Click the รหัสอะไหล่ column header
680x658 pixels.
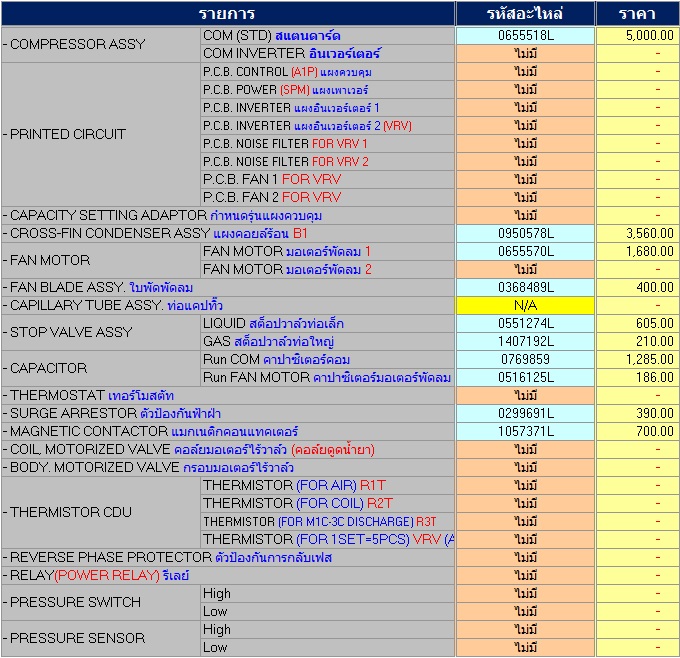coord(525,13)
